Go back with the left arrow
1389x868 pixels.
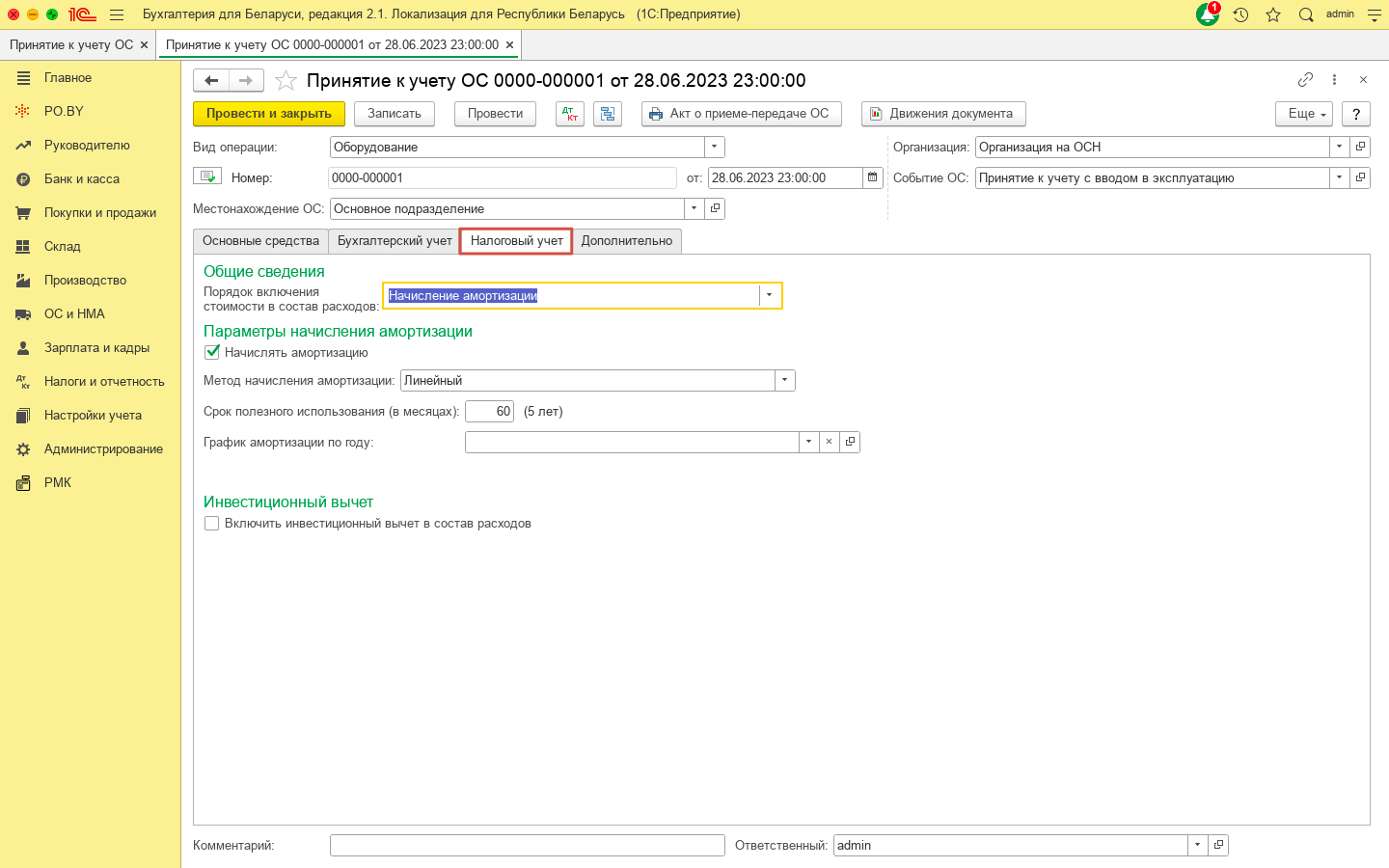pos(211,80)
